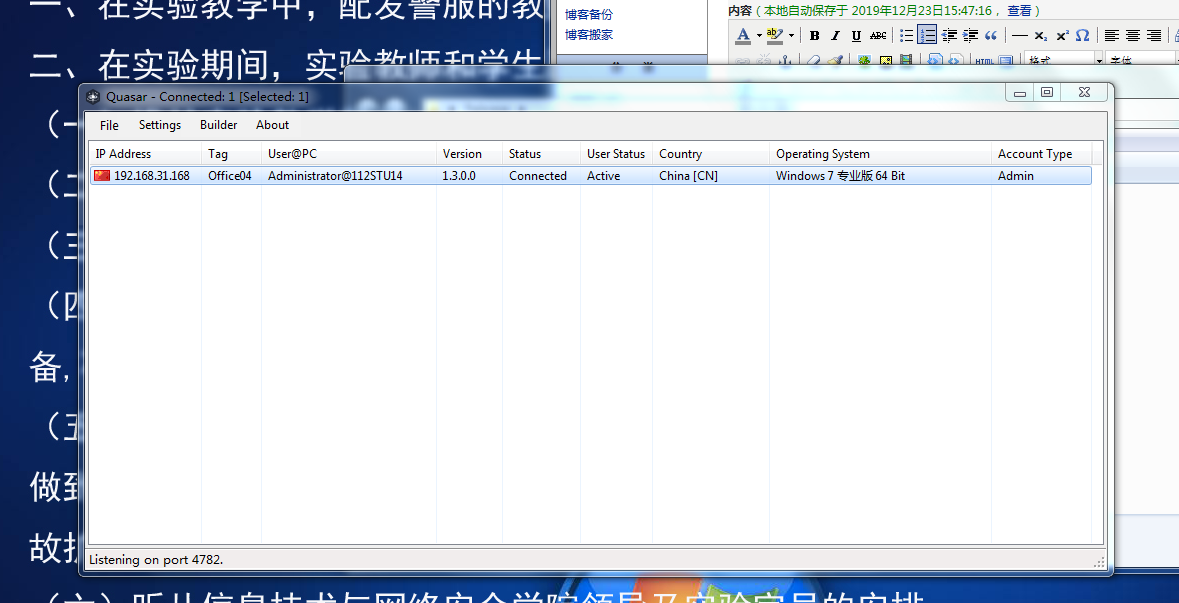
Task: Click the Admin account type cell
Action: tap(1016, 176)
